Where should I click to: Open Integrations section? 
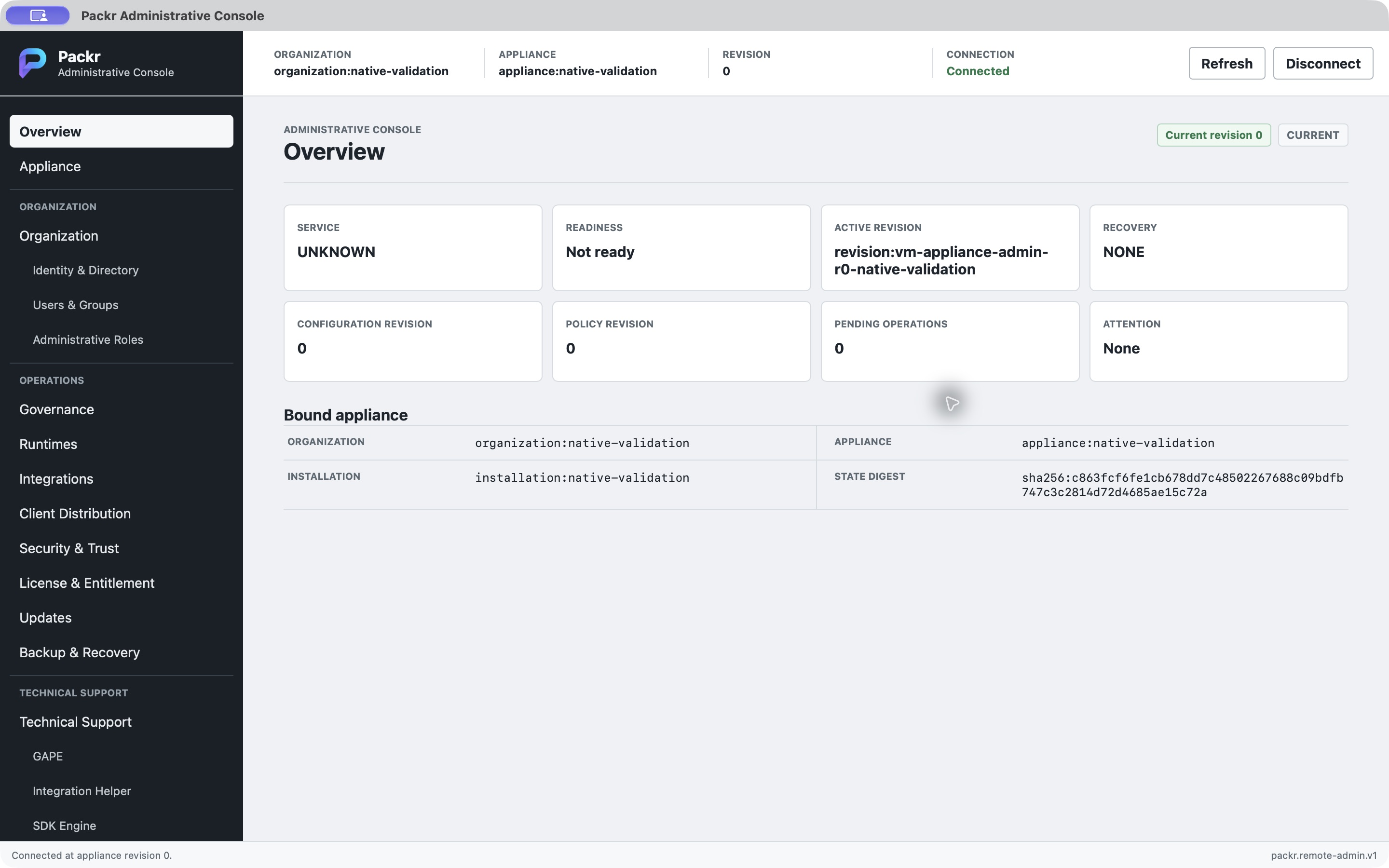121,479
